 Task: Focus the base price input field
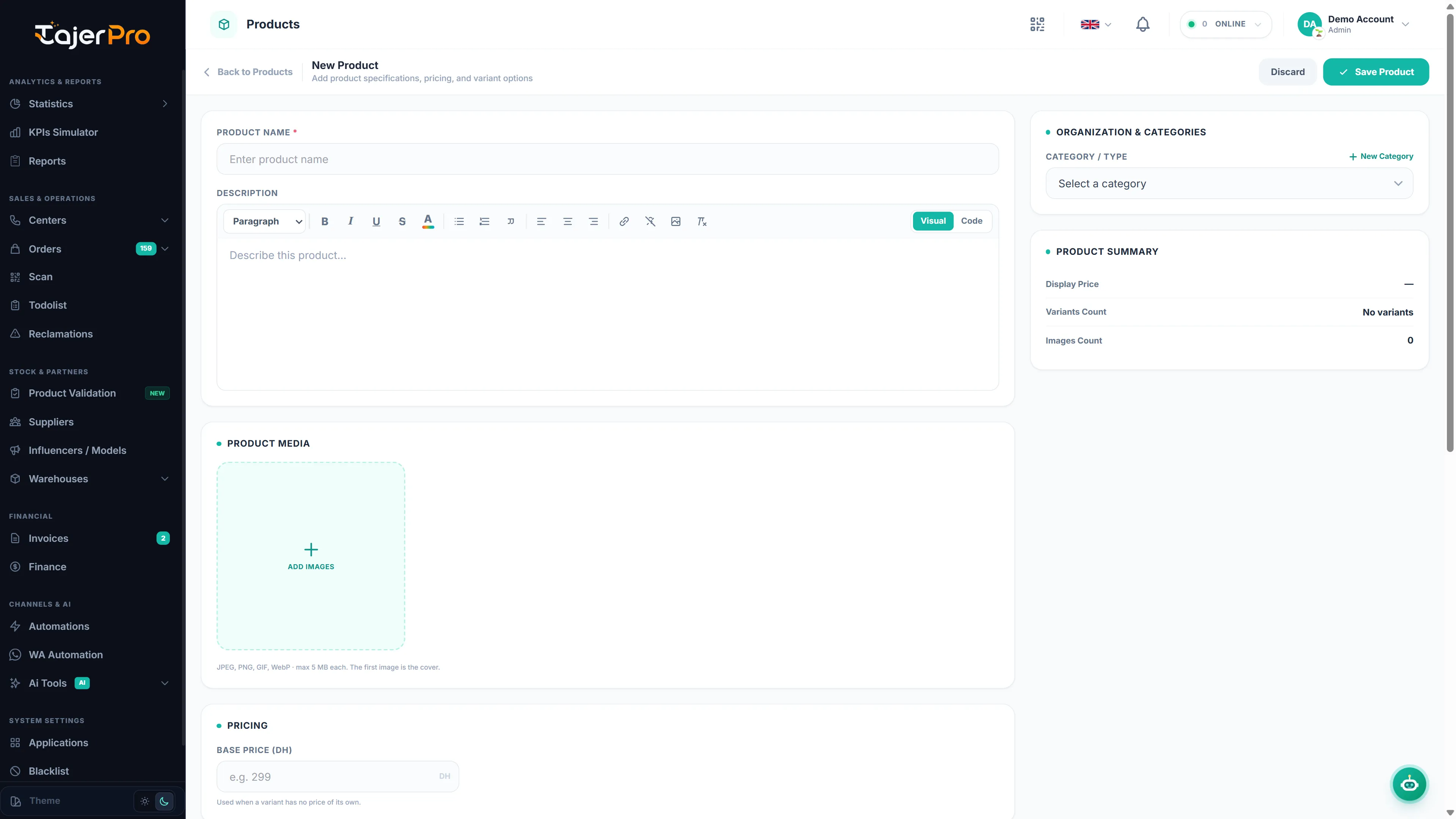pos(337,777)
